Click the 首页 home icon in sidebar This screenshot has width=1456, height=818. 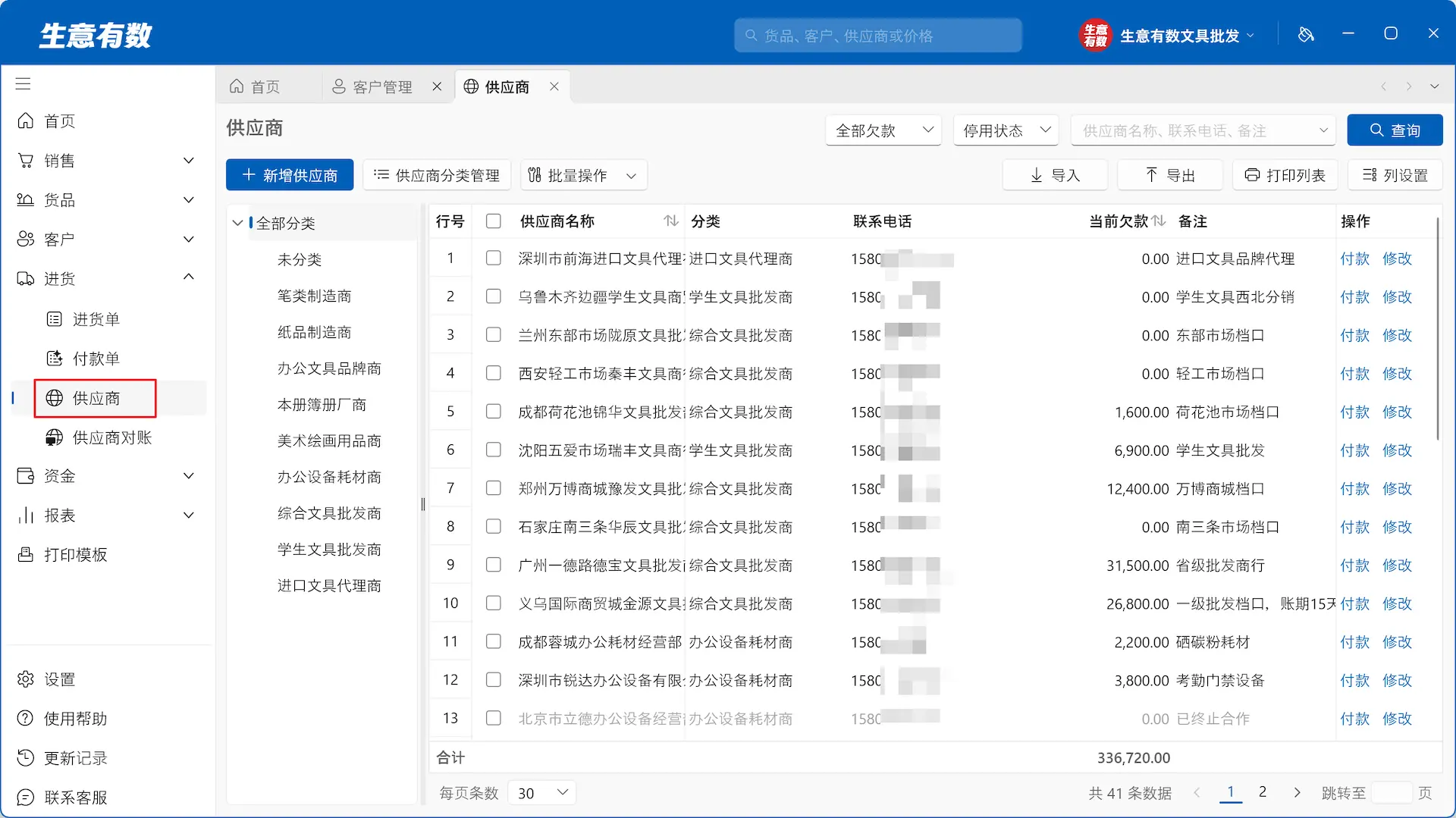pyautogui.click(x=26, y=121)
